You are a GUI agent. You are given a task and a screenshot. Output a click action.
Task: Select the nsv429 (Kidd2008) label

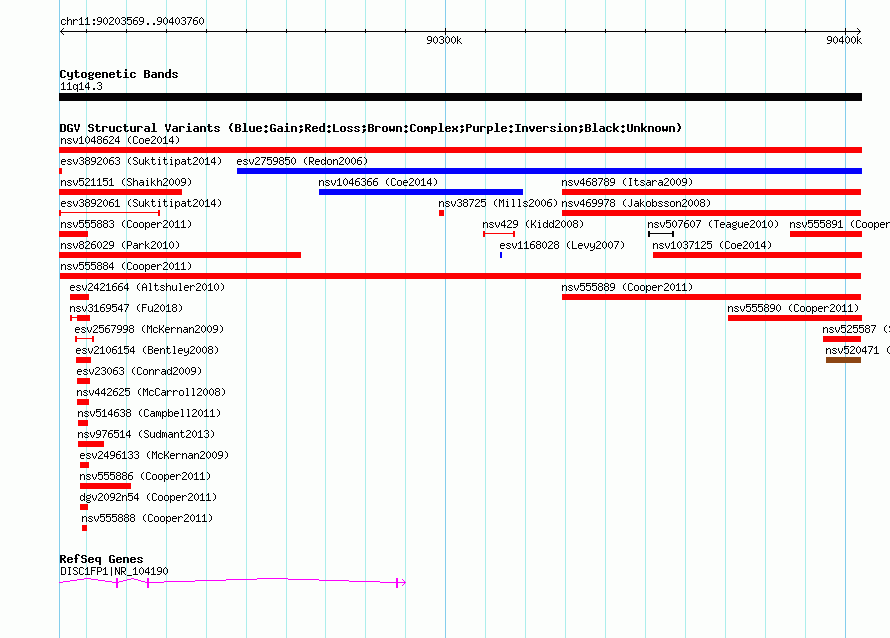tap(533, 224)
